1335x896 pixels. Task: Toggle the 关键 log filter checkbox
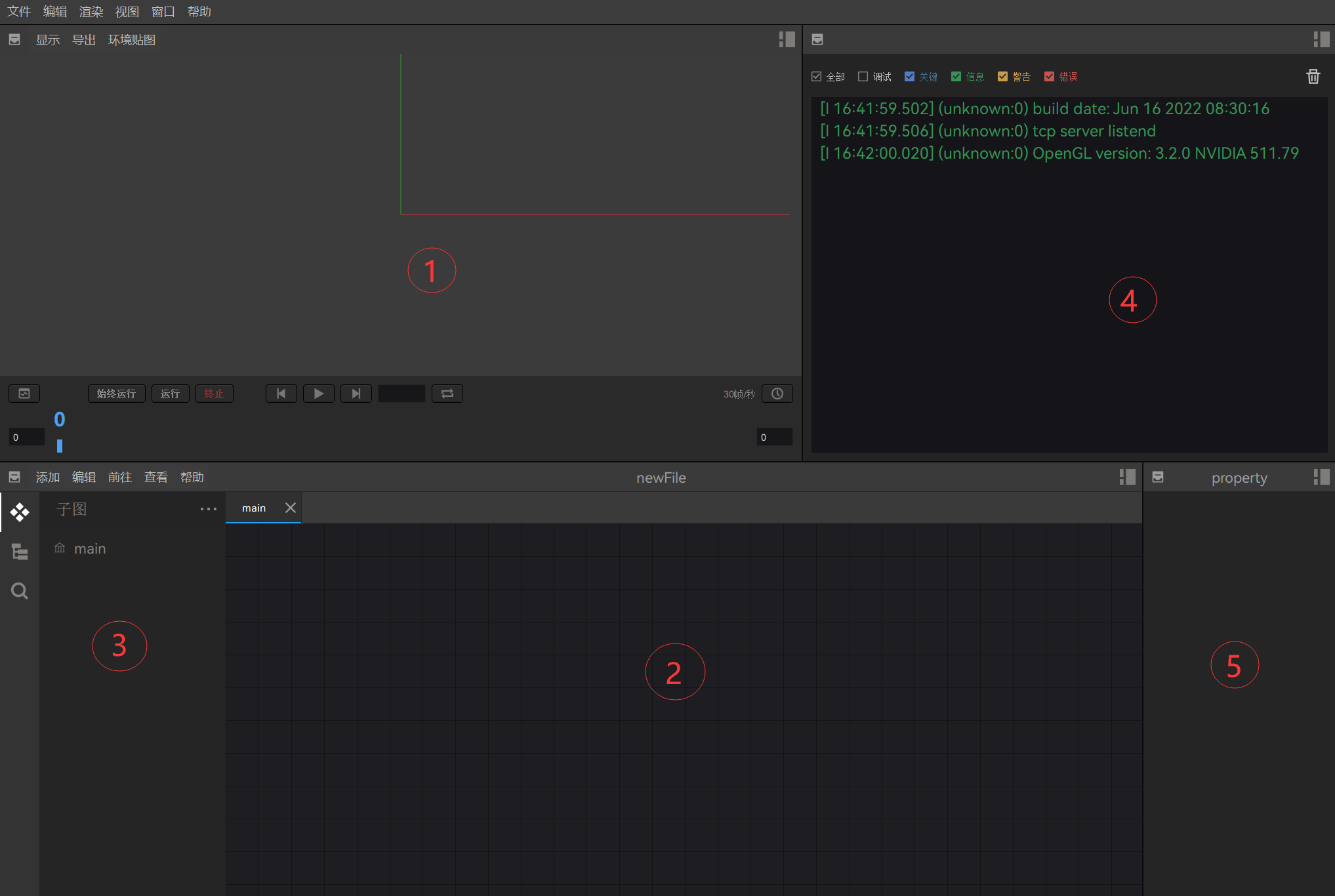point(909,77)
